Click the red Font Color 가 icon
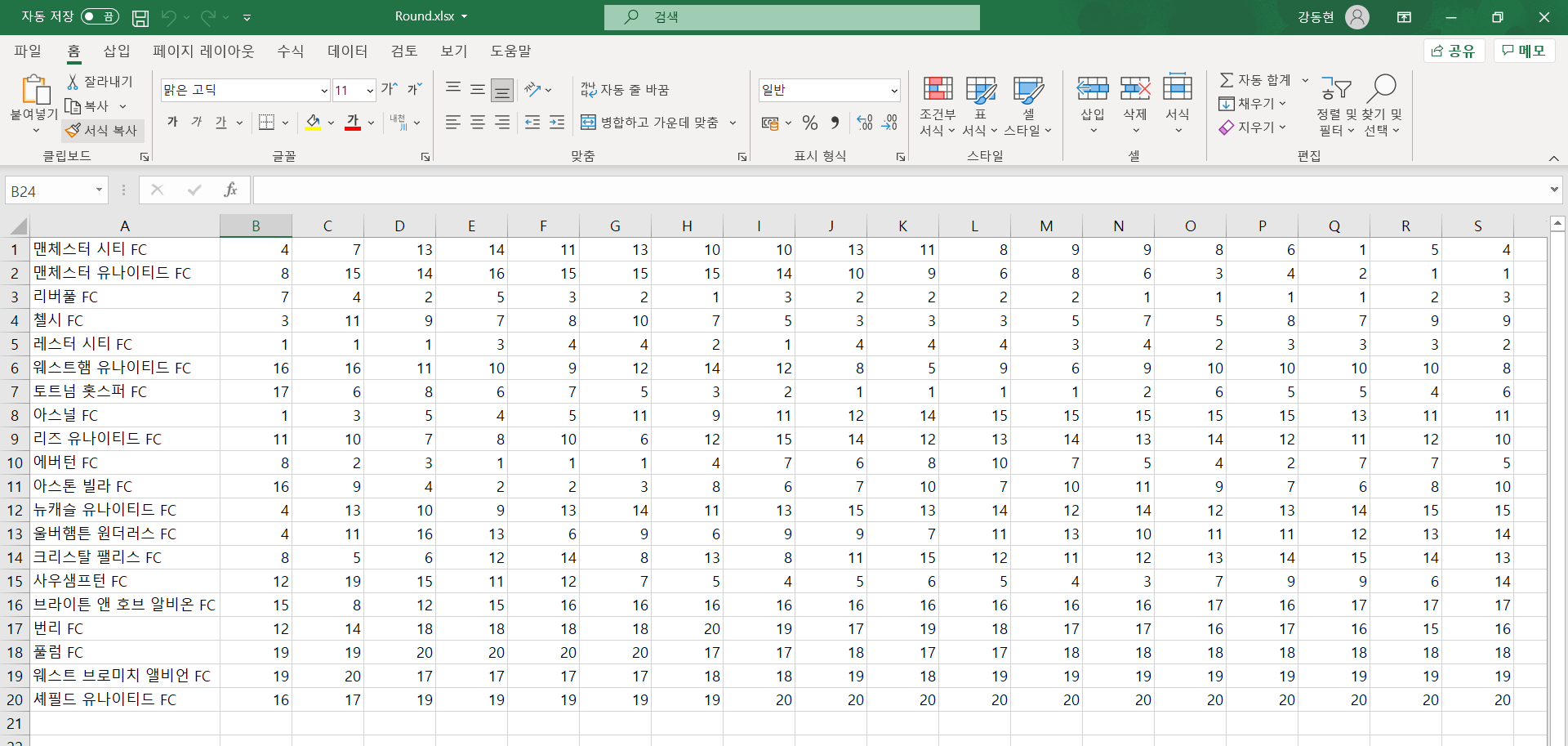The image size is (1568, 746). click(353, 123)
